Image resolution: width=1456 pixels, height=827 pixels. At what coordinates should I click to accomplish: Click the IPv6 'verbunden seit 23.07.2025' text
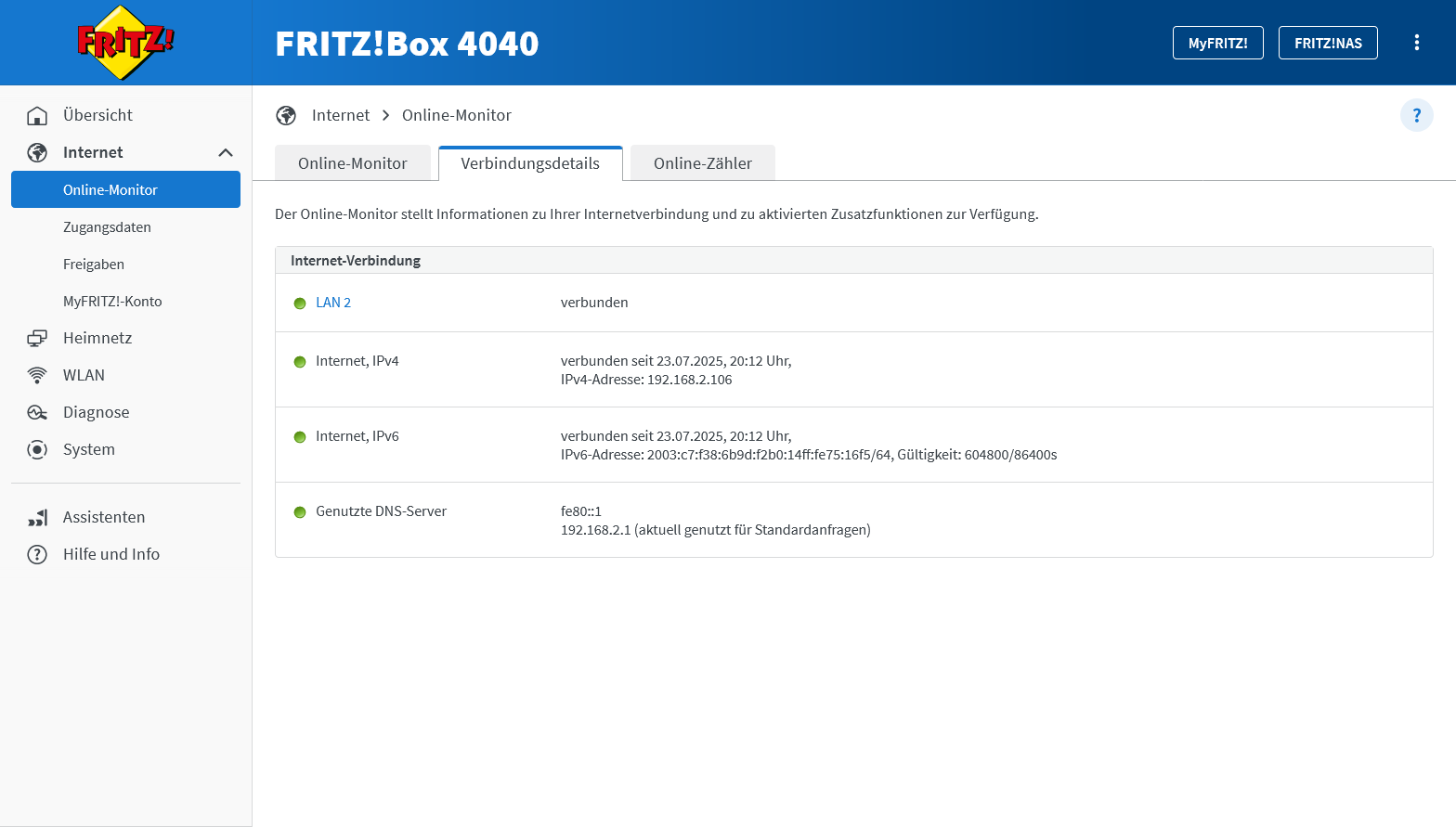point(676,436)
